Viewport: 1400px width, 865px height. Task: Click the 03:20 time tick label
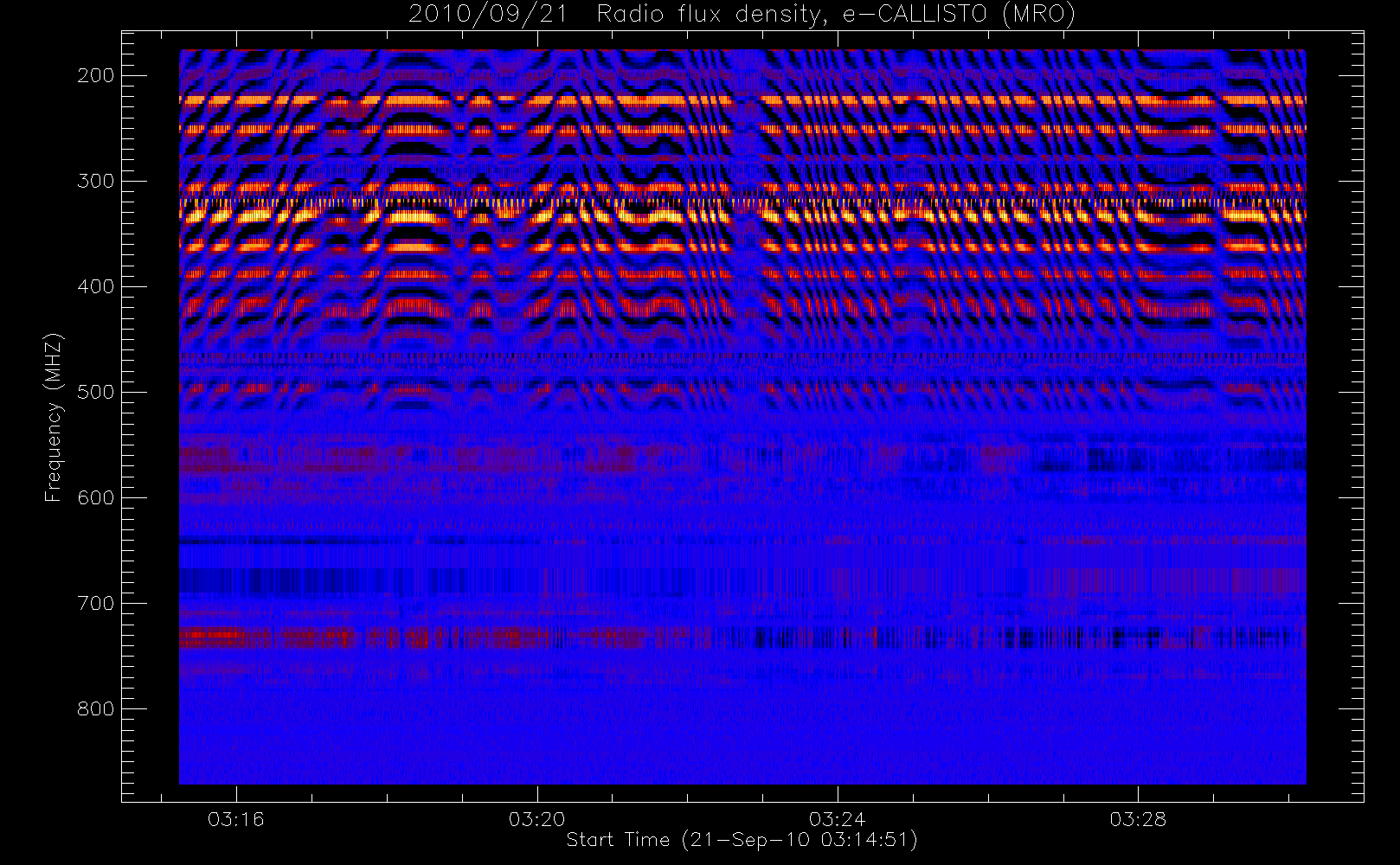(x=536, y=819)
